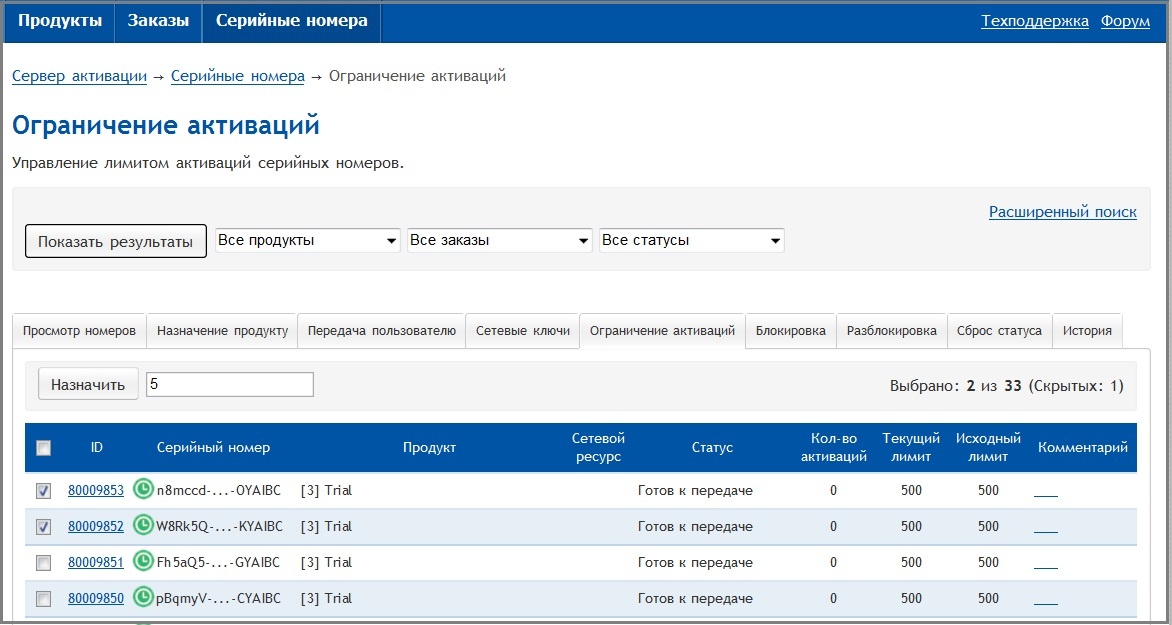Image resolution: width=1172 pixels, height=625 pixels.
Task: Uncheck the checkbox for ID 80009853
Action: tap(43, 491)
